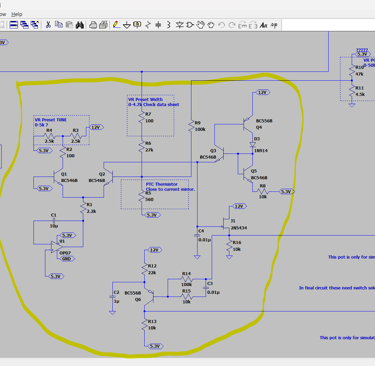Select resistor R15 valued 10k
Screen dimensions: 375x366
click(x=187, y=296)
